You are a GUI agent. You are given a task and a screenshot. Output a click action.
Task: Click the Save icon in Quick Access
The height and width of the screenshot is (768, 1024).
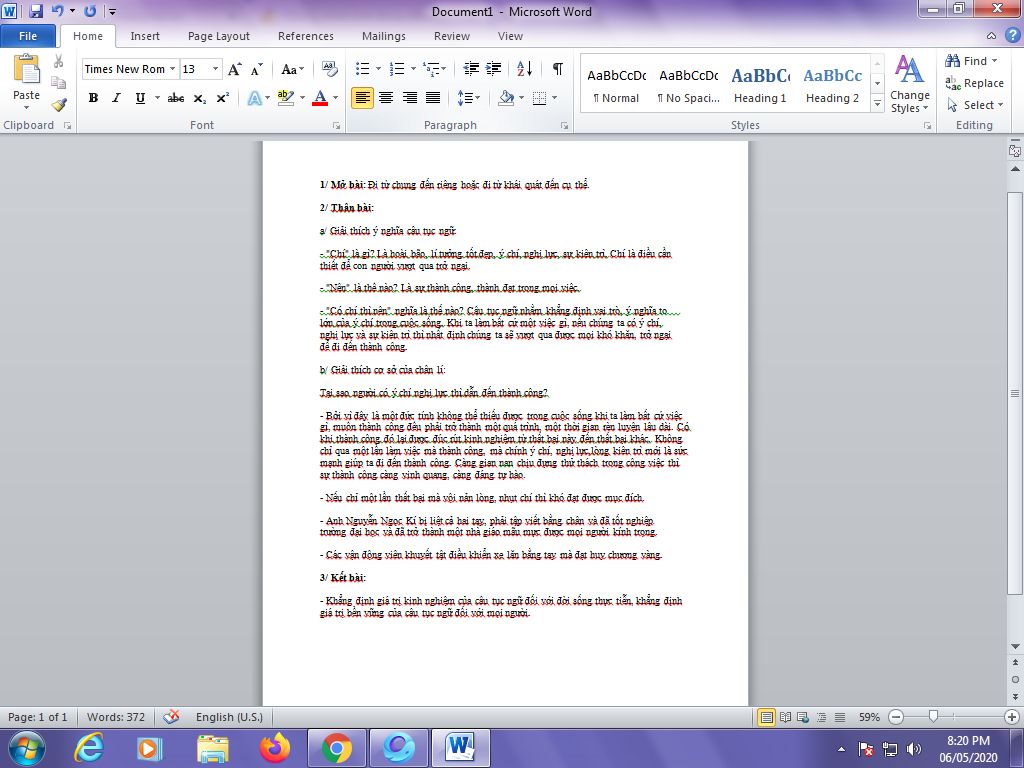36,10
